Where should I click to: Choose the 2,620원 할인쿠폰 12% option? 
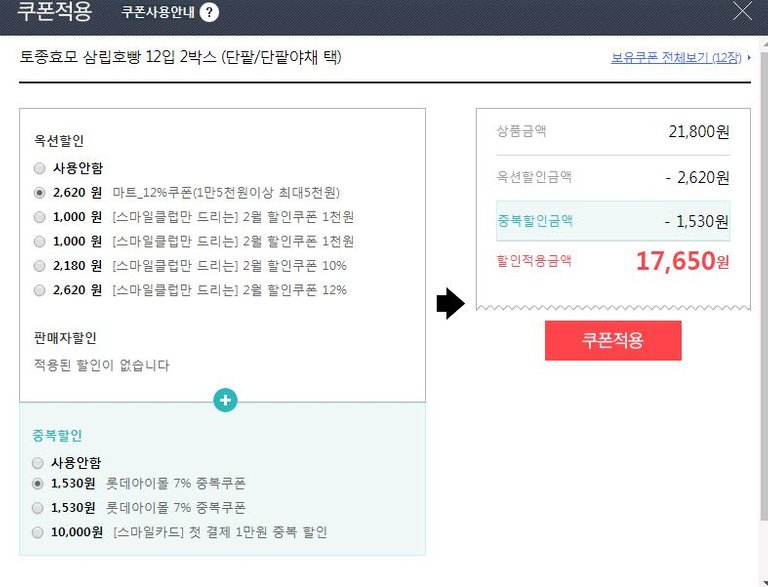39,290
